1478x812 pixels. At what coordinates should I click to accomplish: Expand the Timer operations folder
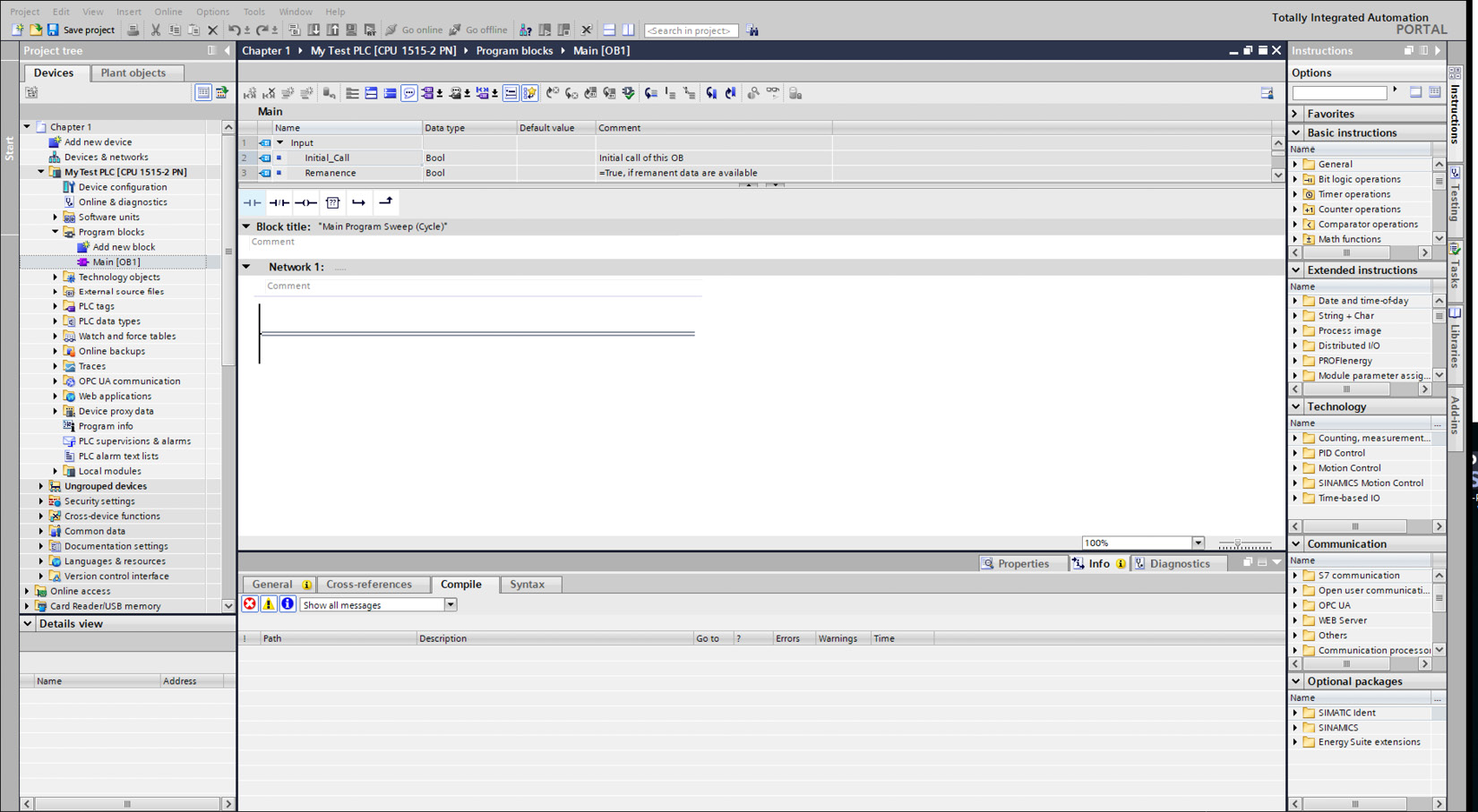[1295, 194]
